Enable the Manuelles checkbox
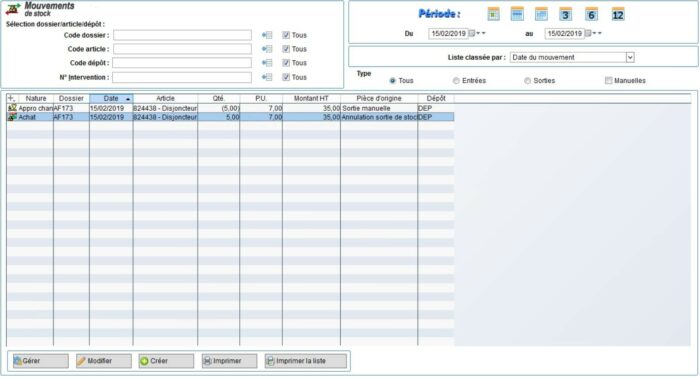The image size is (700, 377). pyautogui.click(x=608, y=80)
